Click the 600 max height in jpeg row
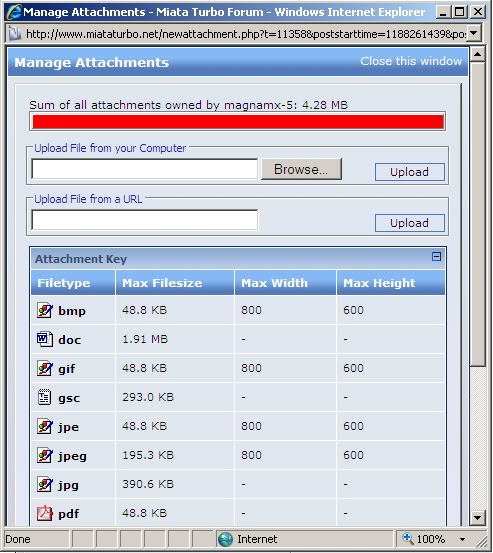This screenshot has height=553, width=493. [x=353, y=455]
